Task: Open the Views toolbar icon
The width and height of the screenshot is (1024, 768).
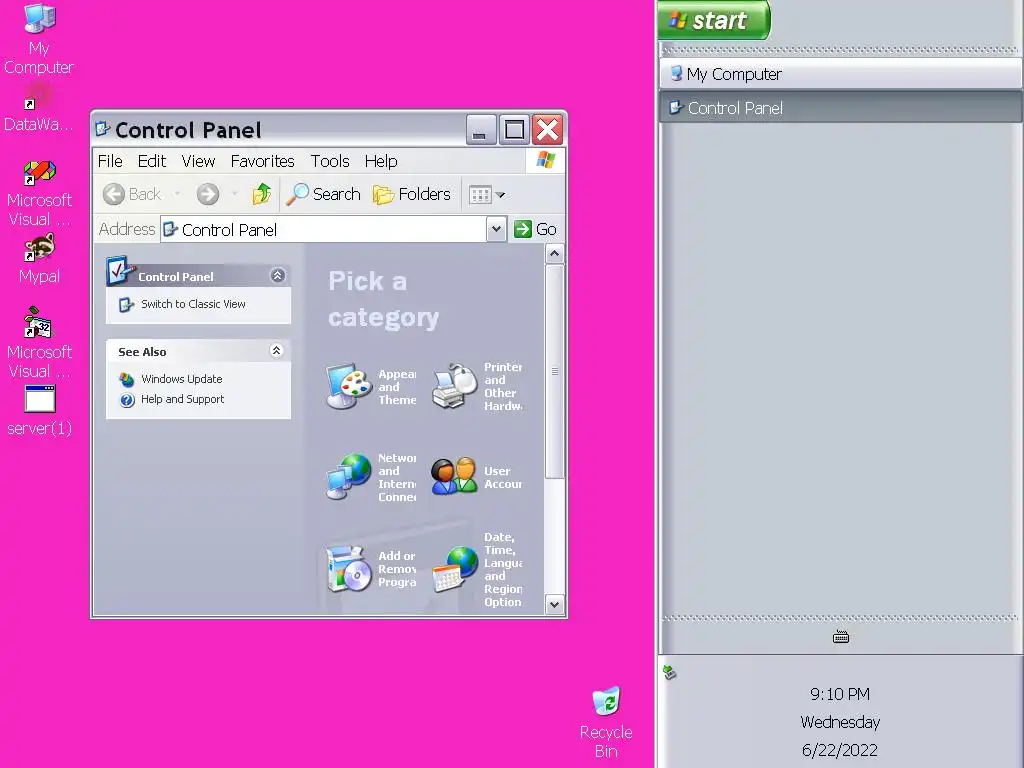Action: 480,195
